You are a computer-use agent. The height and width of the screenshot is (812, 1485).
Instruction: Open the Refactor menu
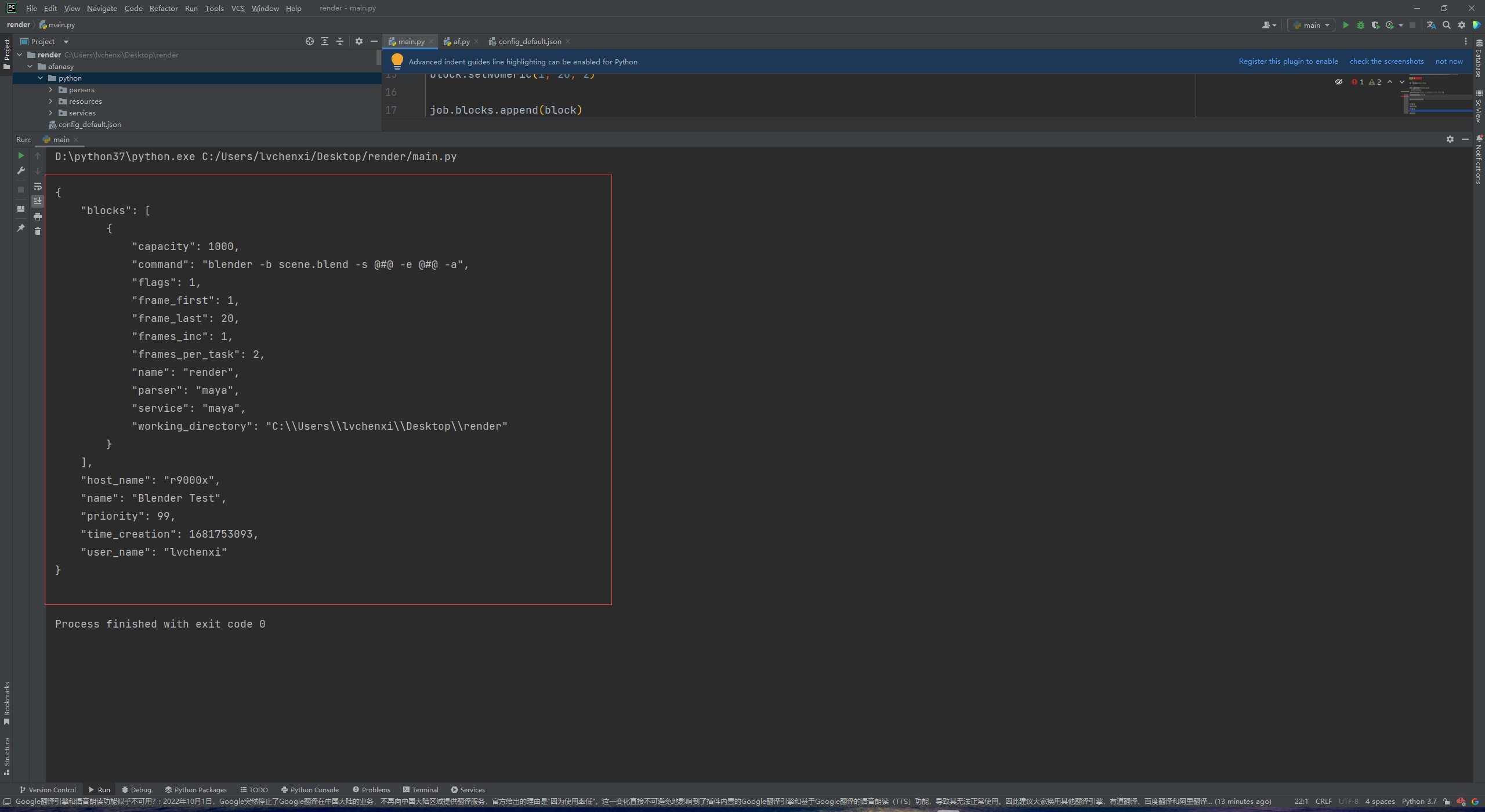coord(164,8)
